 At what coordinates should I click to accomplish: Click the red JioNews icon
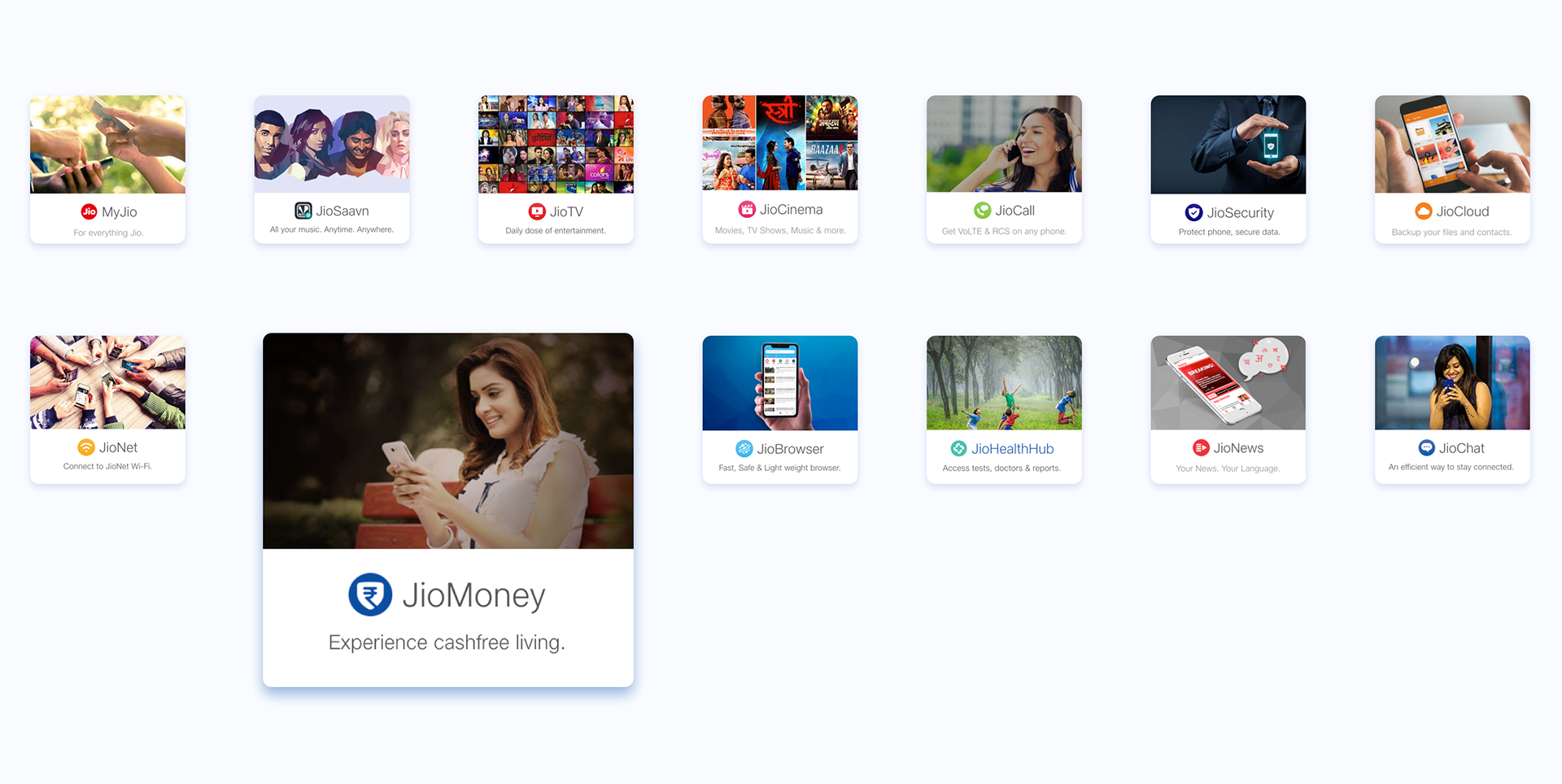(x=1201, y=447)
